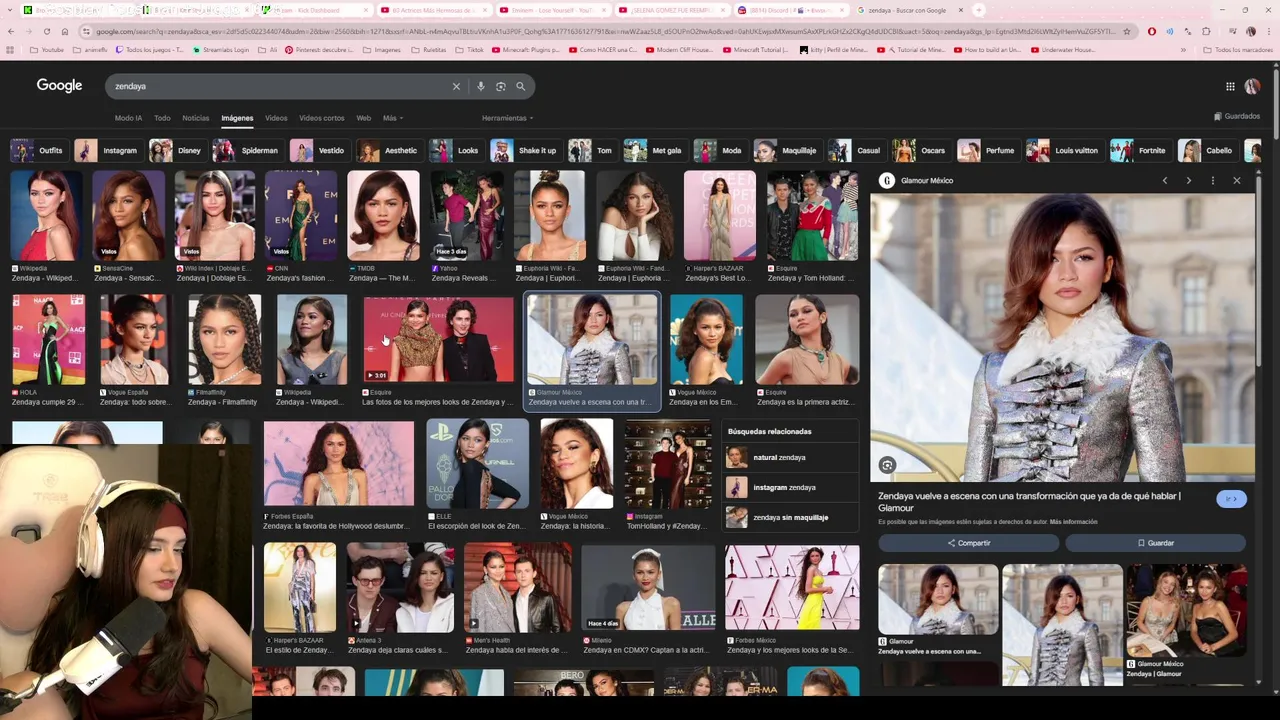The height and width of the screenshot is (720, 1280).
Task: Select related search natural zendaya
Action: click(789, 457)
